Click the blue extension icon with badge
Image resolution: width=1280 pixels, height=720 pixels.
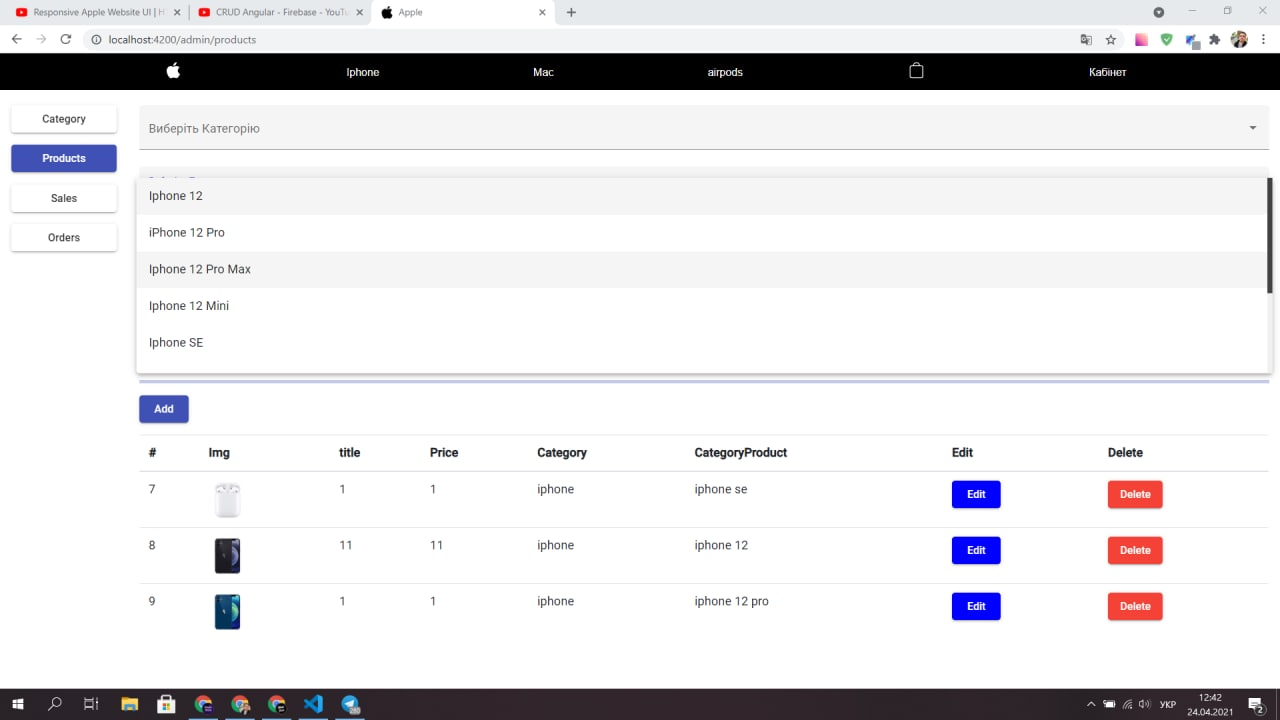click(x=1191, y=41)
